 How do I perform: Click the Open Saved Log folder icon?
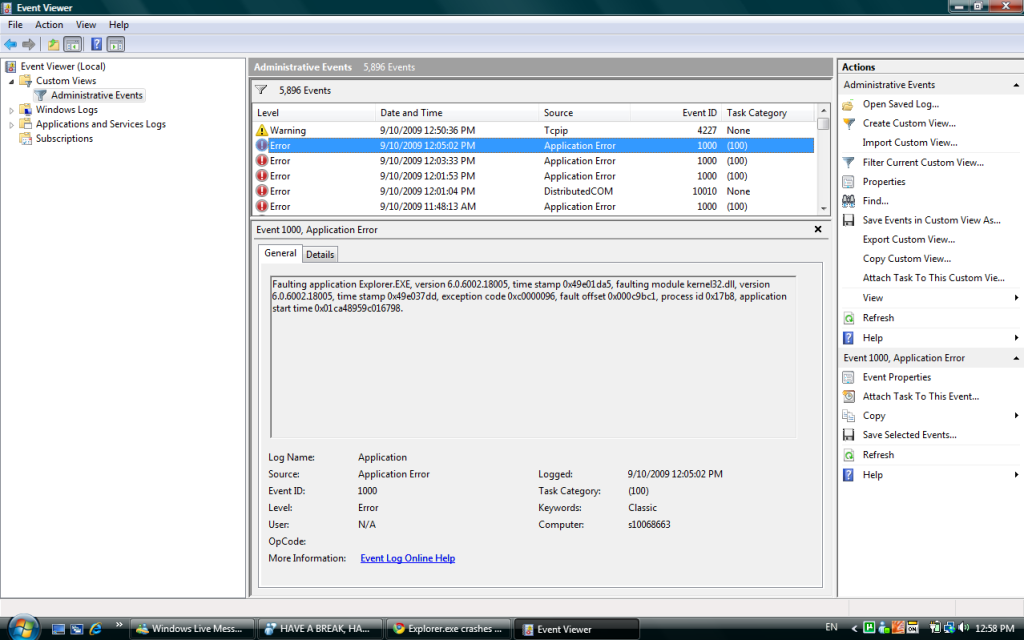point(848,104)
